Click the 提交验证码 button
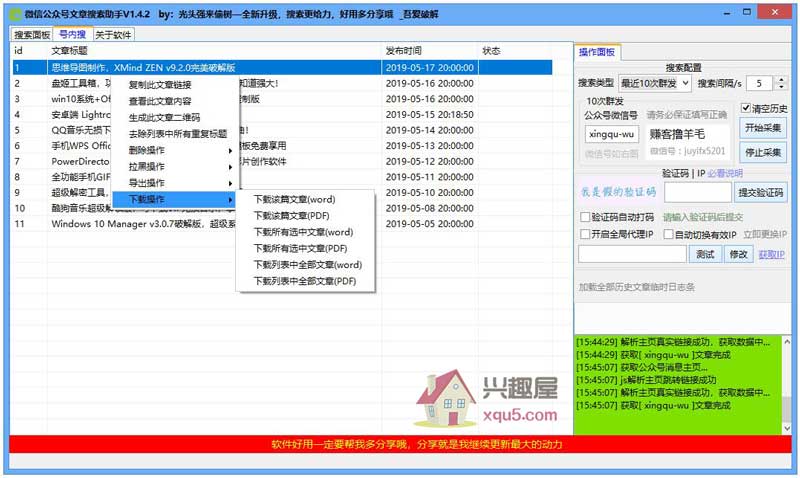Image resolution: width=800 pixels, height=478 pixels. point(760,192)
